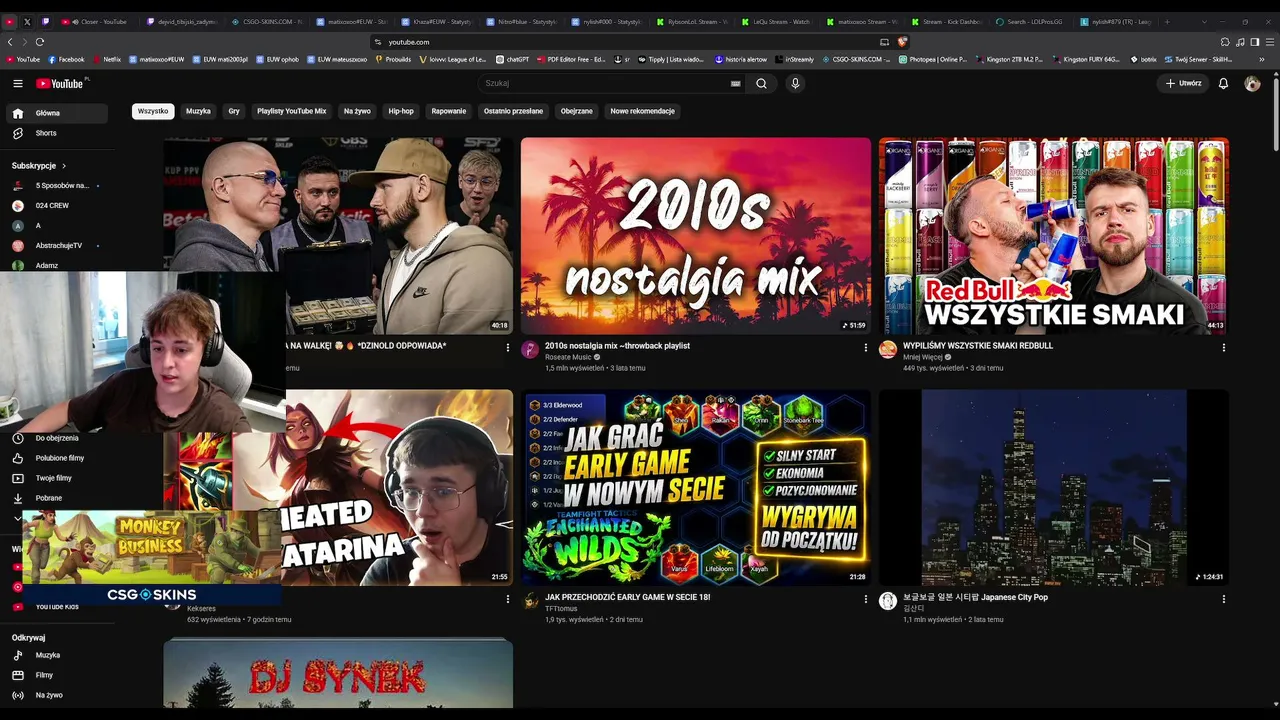Click the magnifier search button
Screen dimensions: 1280x720
761,83
